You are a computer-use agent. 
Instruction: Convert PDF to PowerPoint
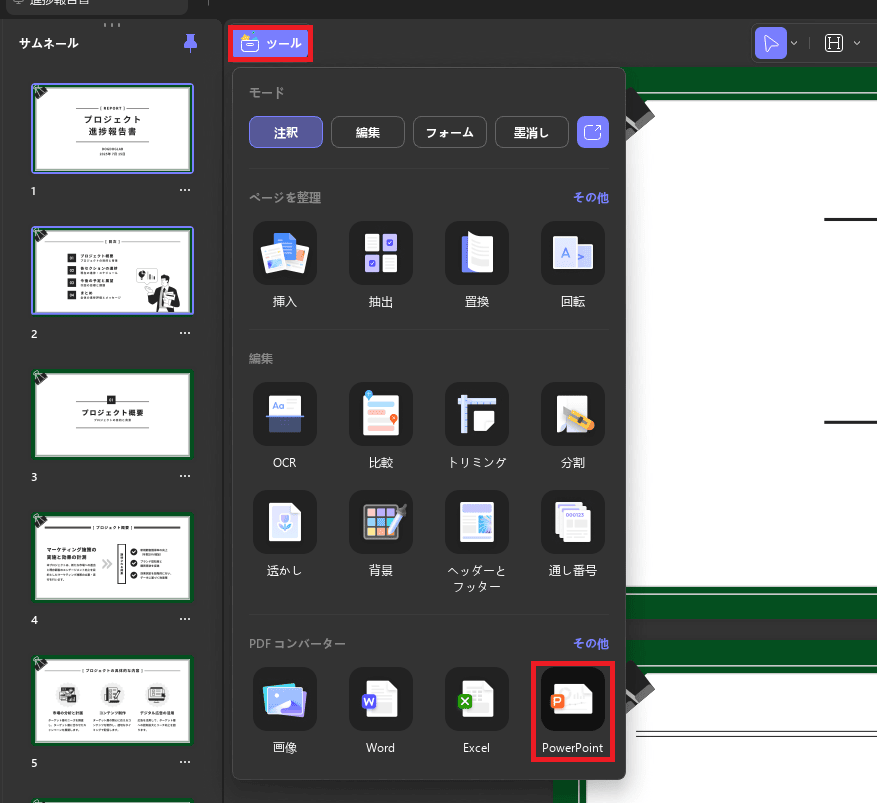573,699
